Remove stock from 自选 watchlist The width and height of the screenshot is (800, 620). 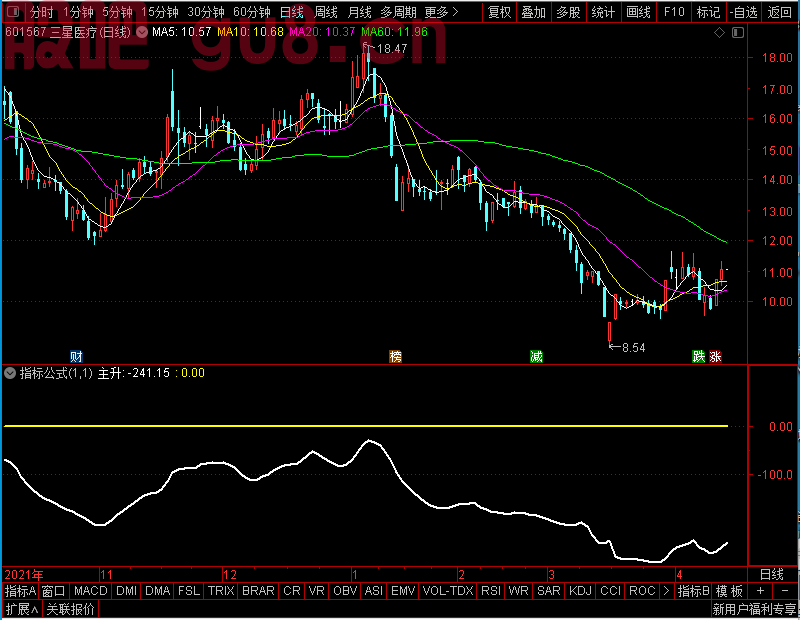[x=743, y=12]
